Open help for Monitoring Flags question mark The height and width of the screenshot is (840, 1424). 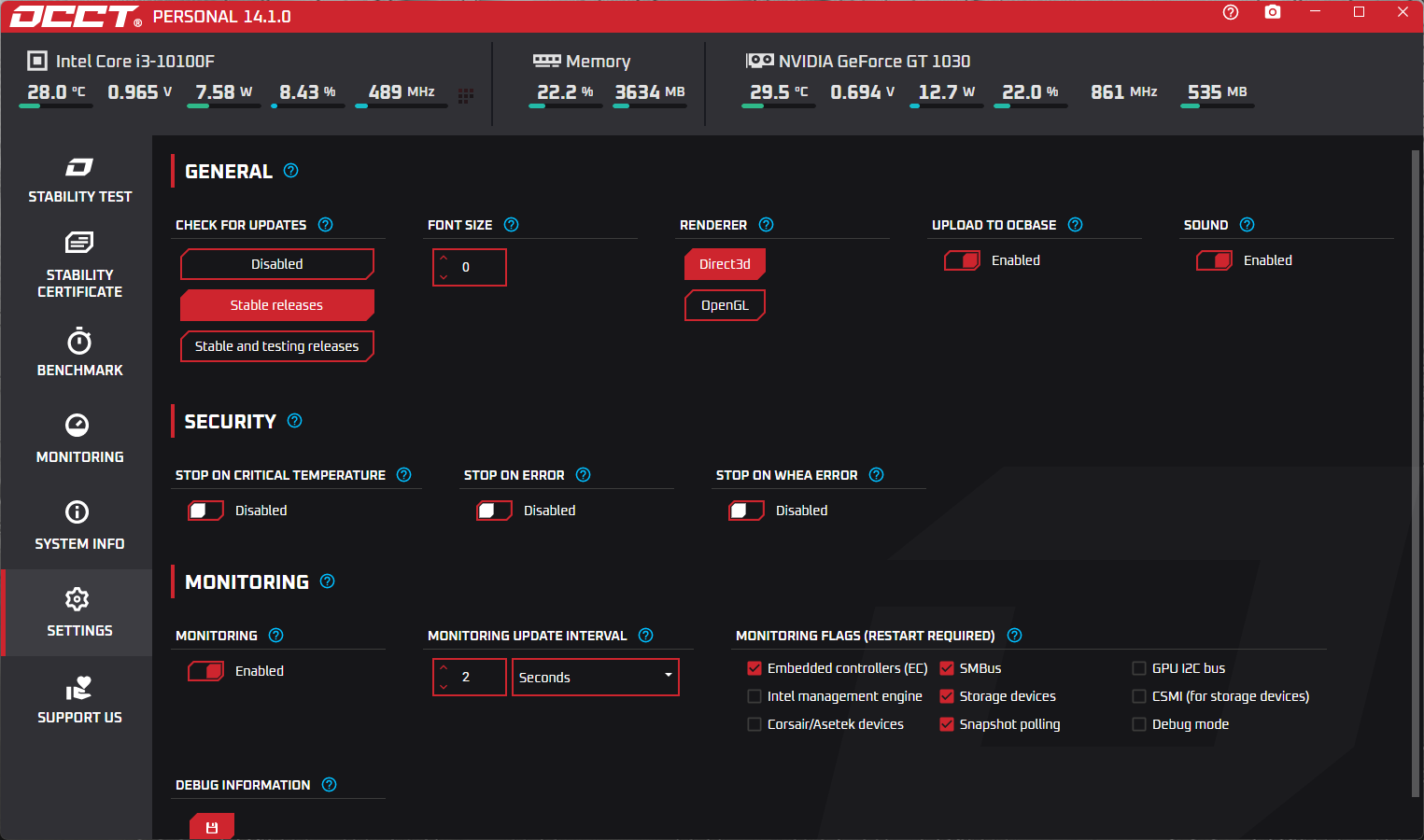pos(1015,636)
